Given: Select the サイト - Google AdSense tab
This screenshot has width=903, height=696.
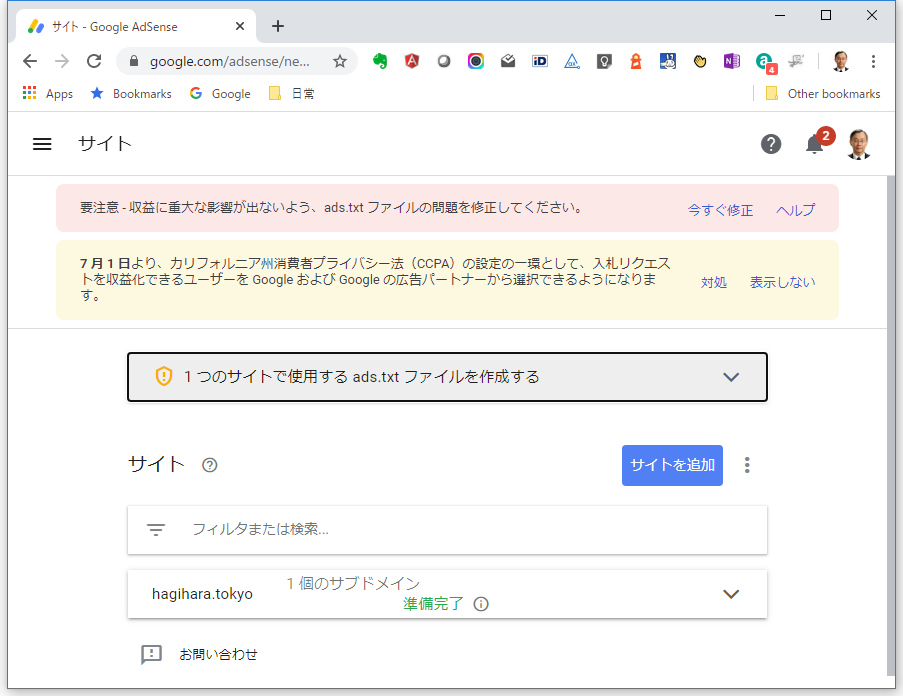Looking at the screenshot, I should pyautogui.click(x=135, y=26).
